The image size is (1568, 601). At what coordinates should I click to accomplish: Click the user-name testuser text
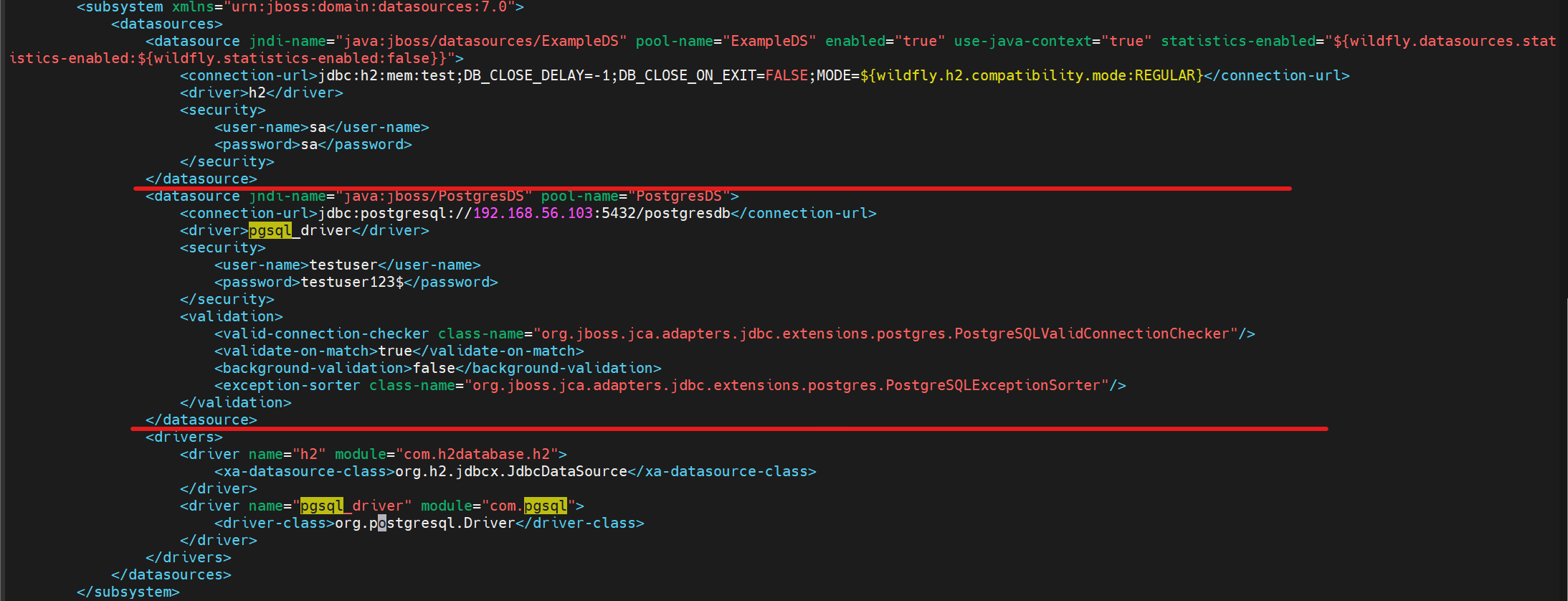343,265
